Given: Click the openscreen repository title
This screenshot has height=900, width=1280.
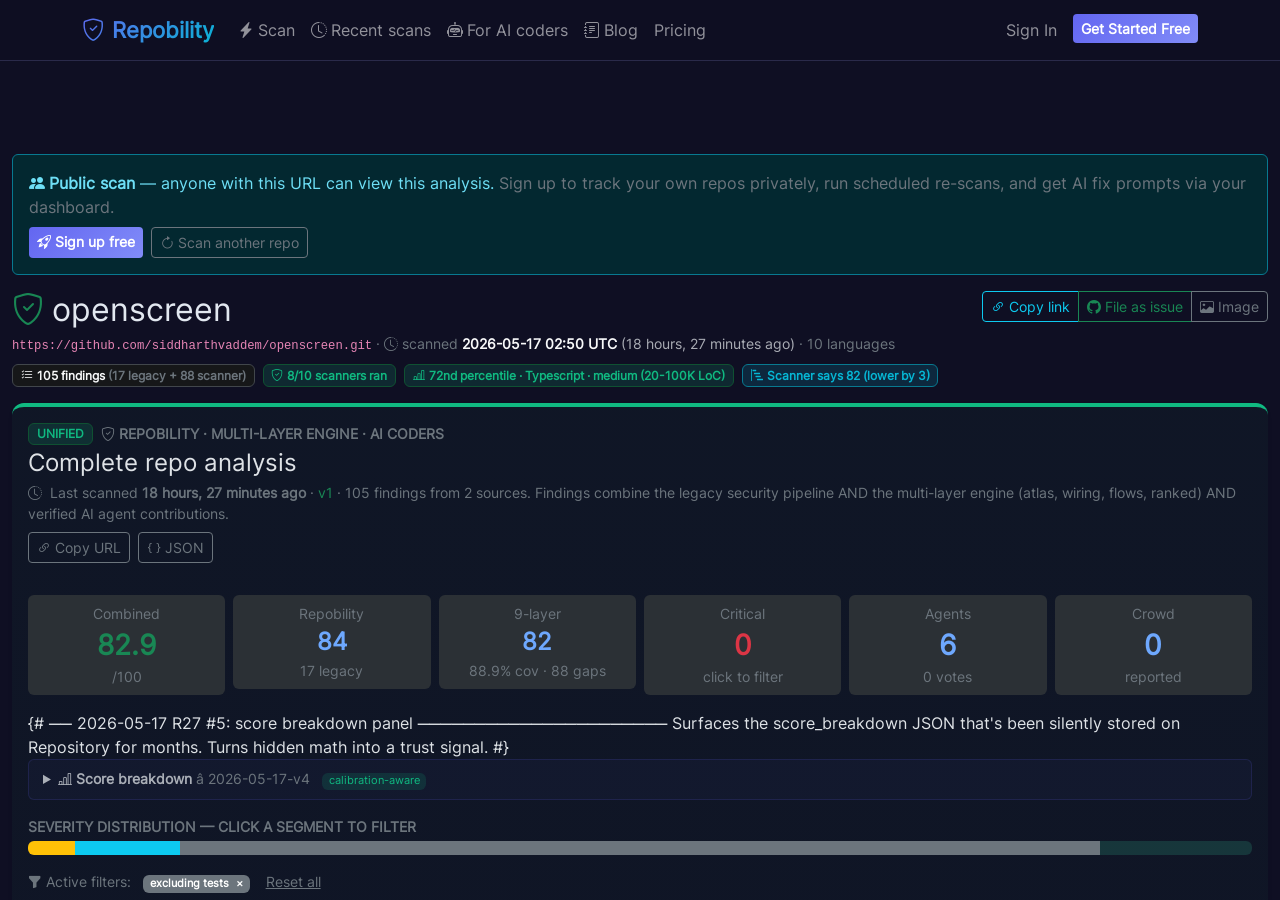Looking at the screenshot, I should pyautogui.click(x=142, y=310).
